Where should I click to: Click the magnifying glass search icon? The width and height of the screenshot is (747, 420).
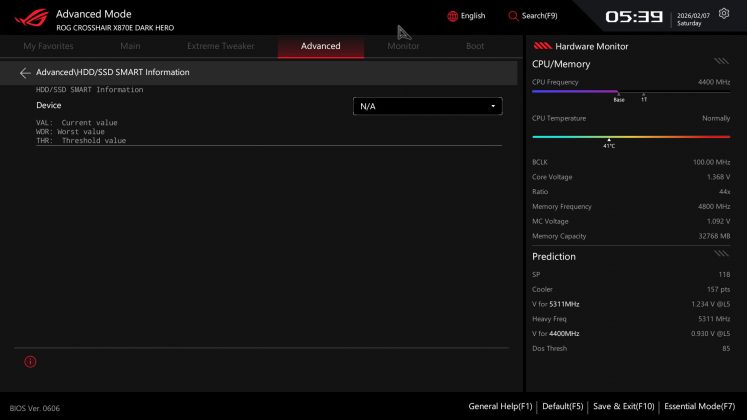pos(513,16)
